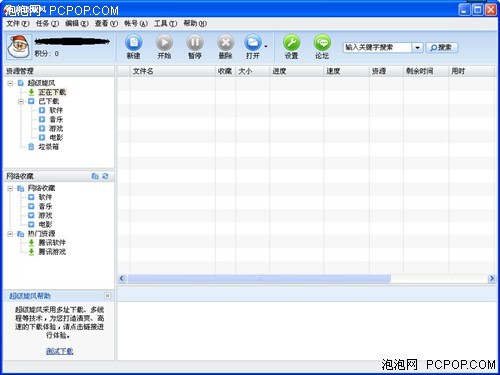This screenshot has width=500, height=375.
Task: Select 音乐 under 已下载
Action: [56, 119]
